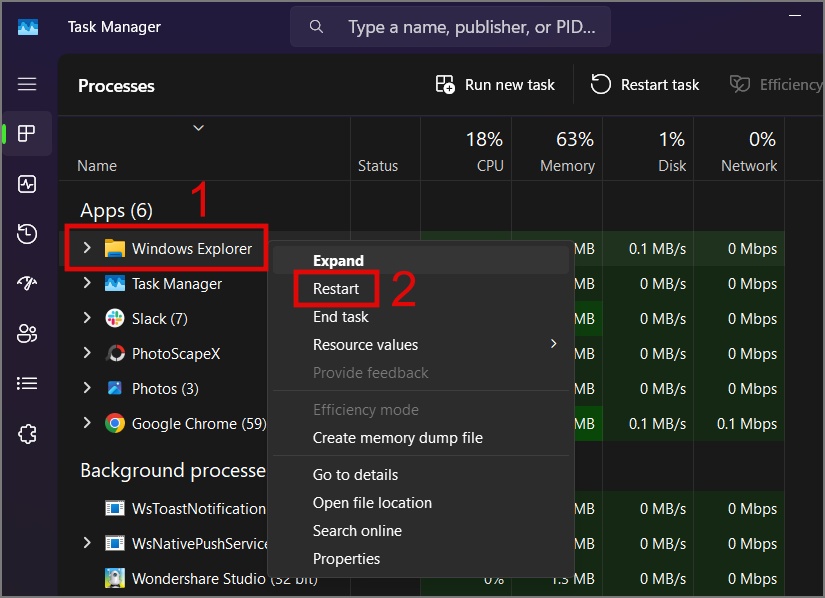
Task: Open the Details page
Action: coord(27,384)
